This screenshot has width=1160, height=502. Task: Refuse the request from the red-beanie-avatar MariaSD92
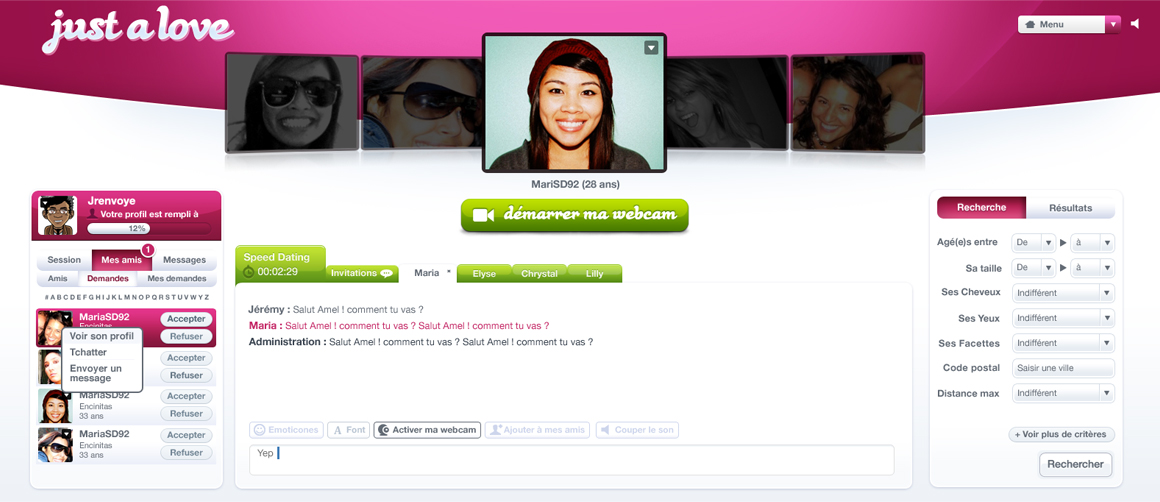[x=186, y=414]
